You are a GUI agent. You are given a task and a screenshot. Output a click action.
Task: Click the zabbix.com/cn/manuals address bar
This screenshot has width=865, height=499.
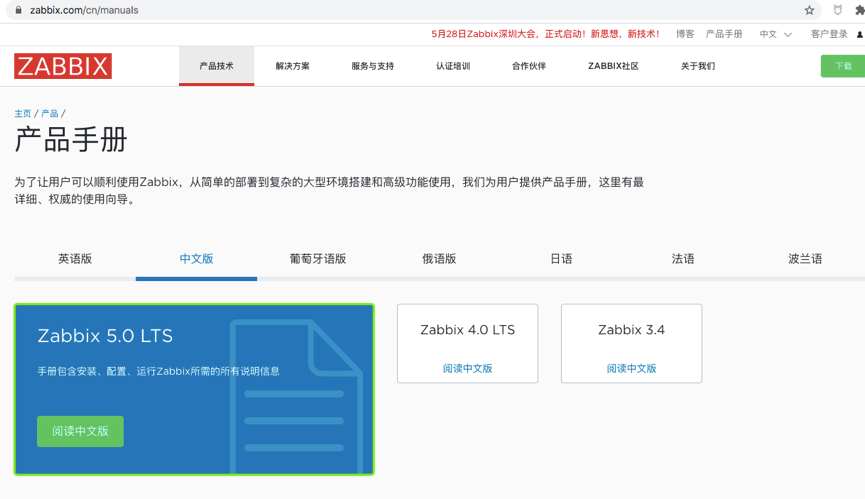[414, 10]
